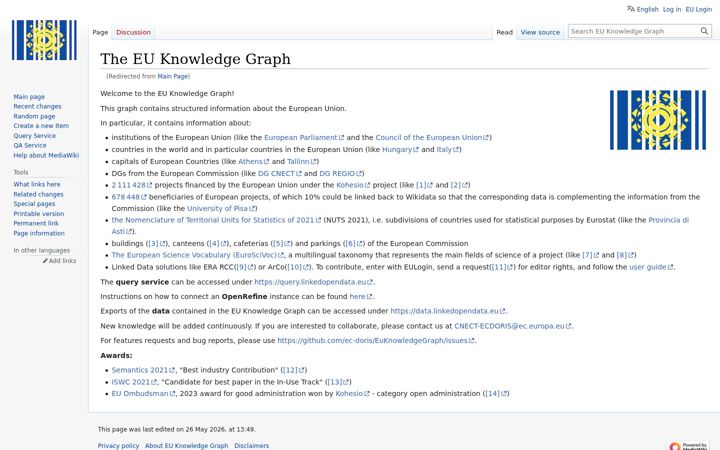Open the English language selector
The width and height of the screenshot is (720, 450).
(x=647, y=9)
